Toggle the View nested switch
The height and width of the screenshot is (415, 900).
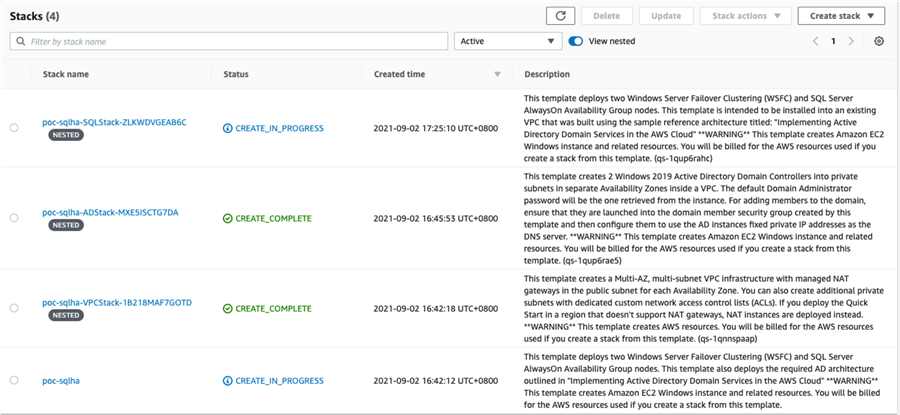pyautogui.click(x=576, y=41)
